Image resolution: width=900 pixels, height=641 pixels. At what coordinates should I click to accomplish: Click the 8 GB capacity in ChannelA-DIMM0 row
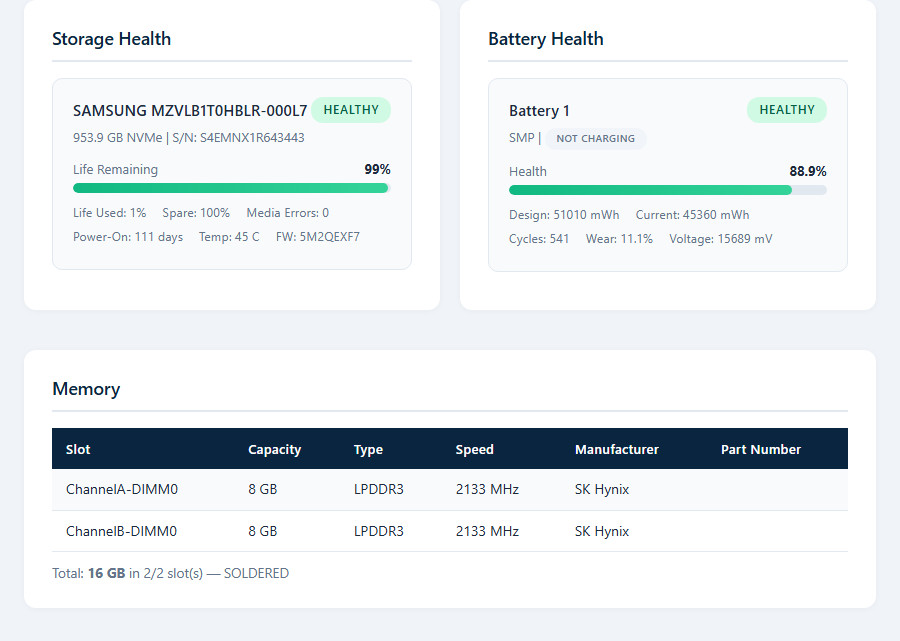click(263, 490)
